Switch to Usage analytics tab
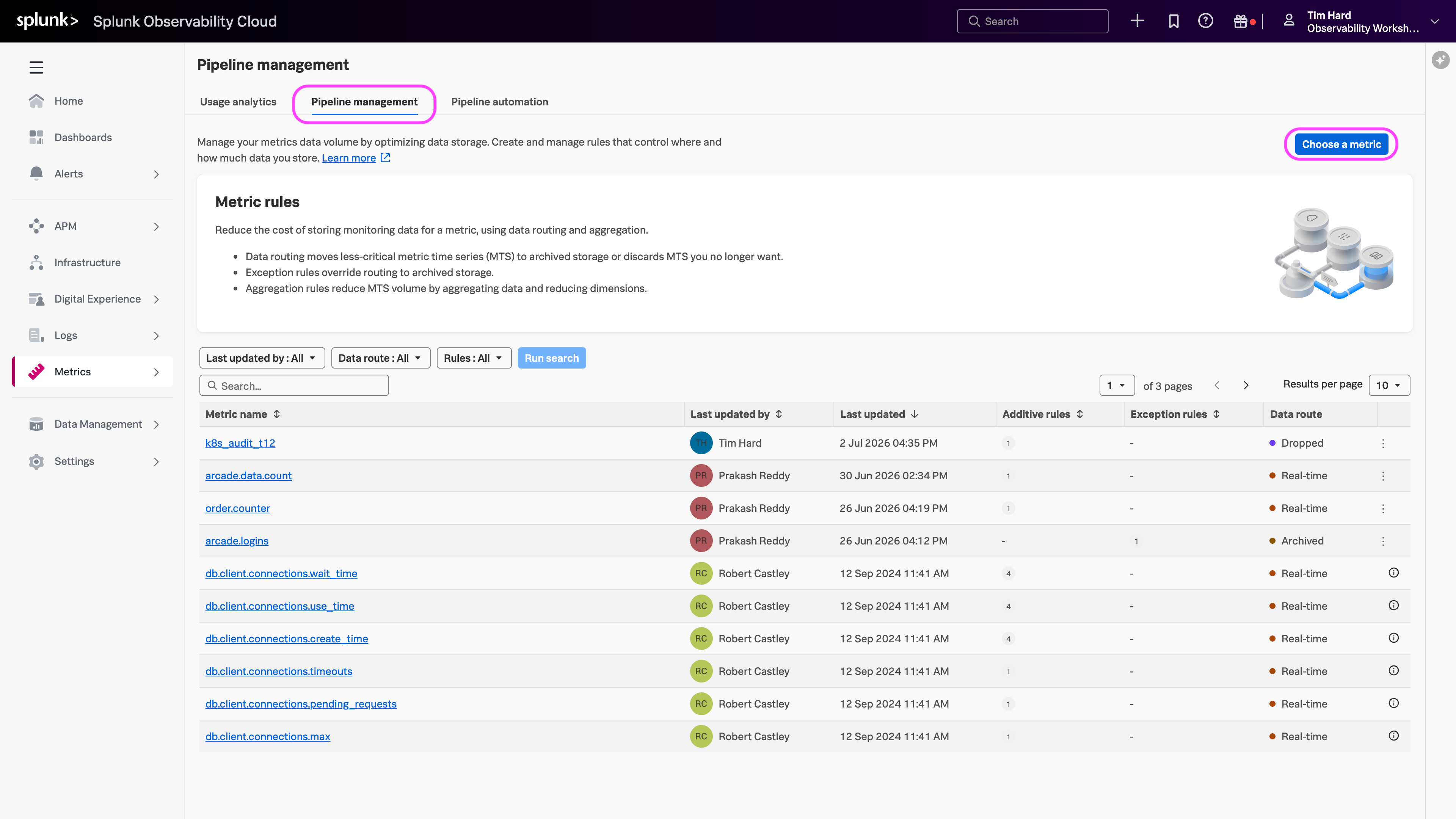 [238, 102]
